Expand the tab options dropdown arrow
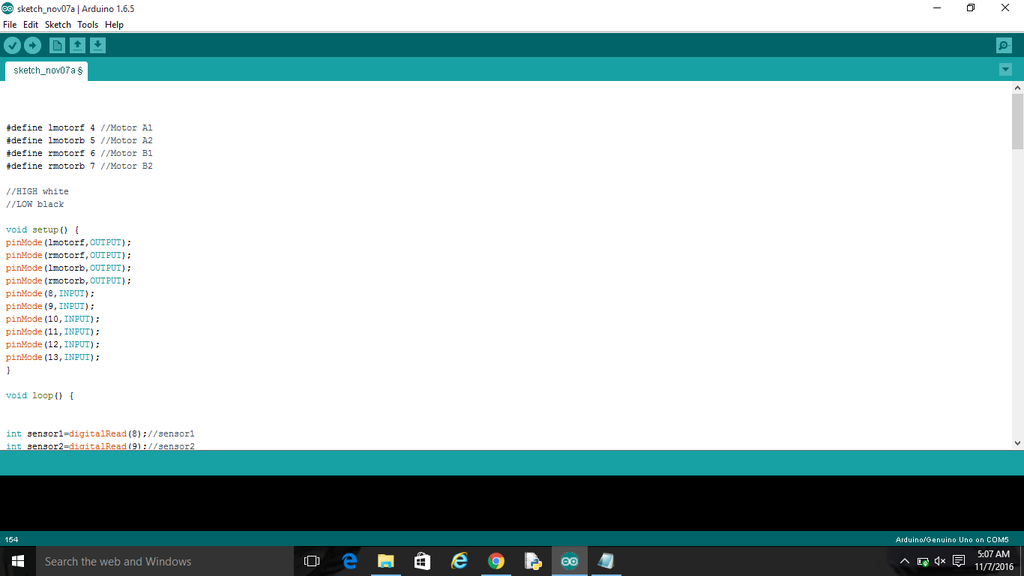Screen dimensions: 1024x576 tap(1005, 70)
